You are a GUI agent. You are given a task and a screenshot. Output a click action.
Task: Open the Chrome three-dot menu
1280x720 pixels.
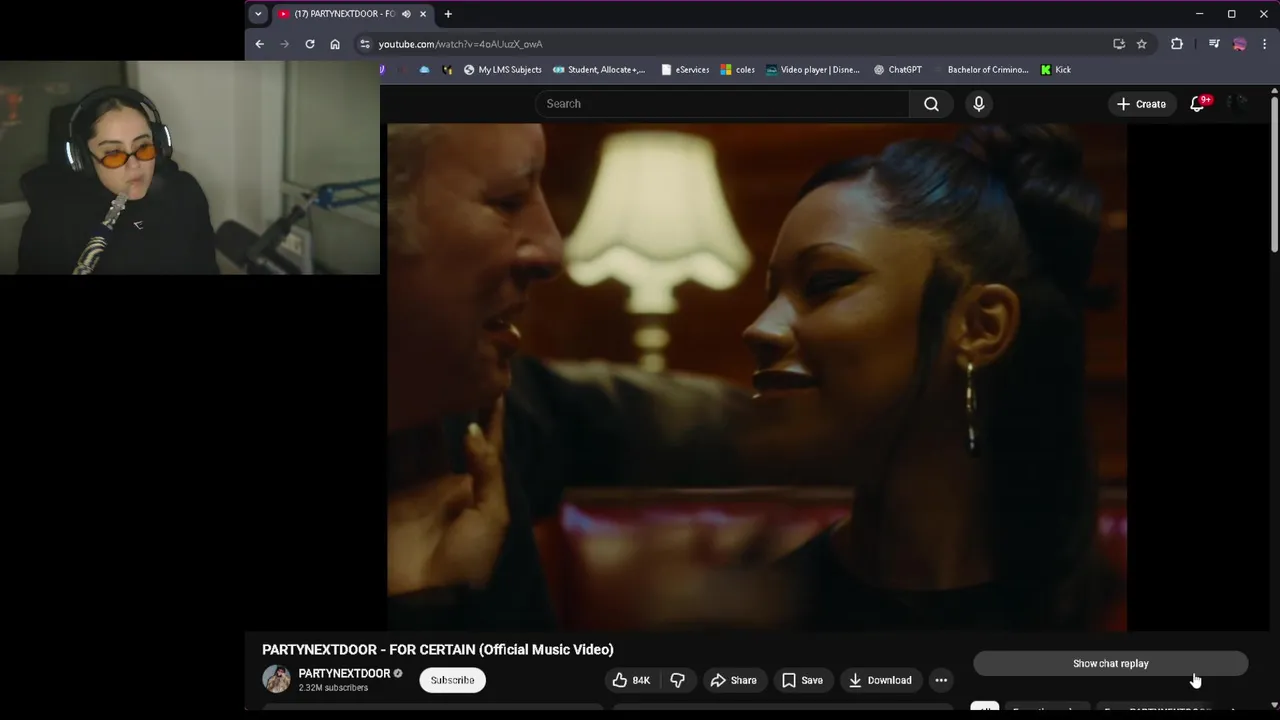point(1265,44)
